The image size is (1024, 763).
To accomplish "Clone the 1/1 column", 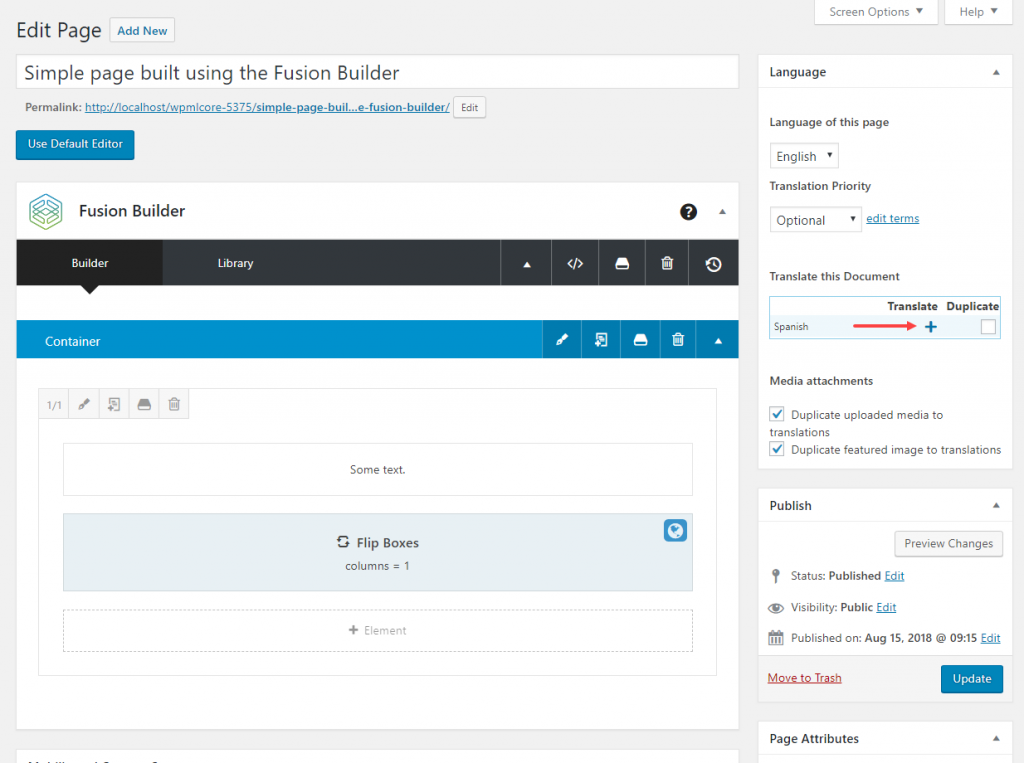I will click(114, 404).
